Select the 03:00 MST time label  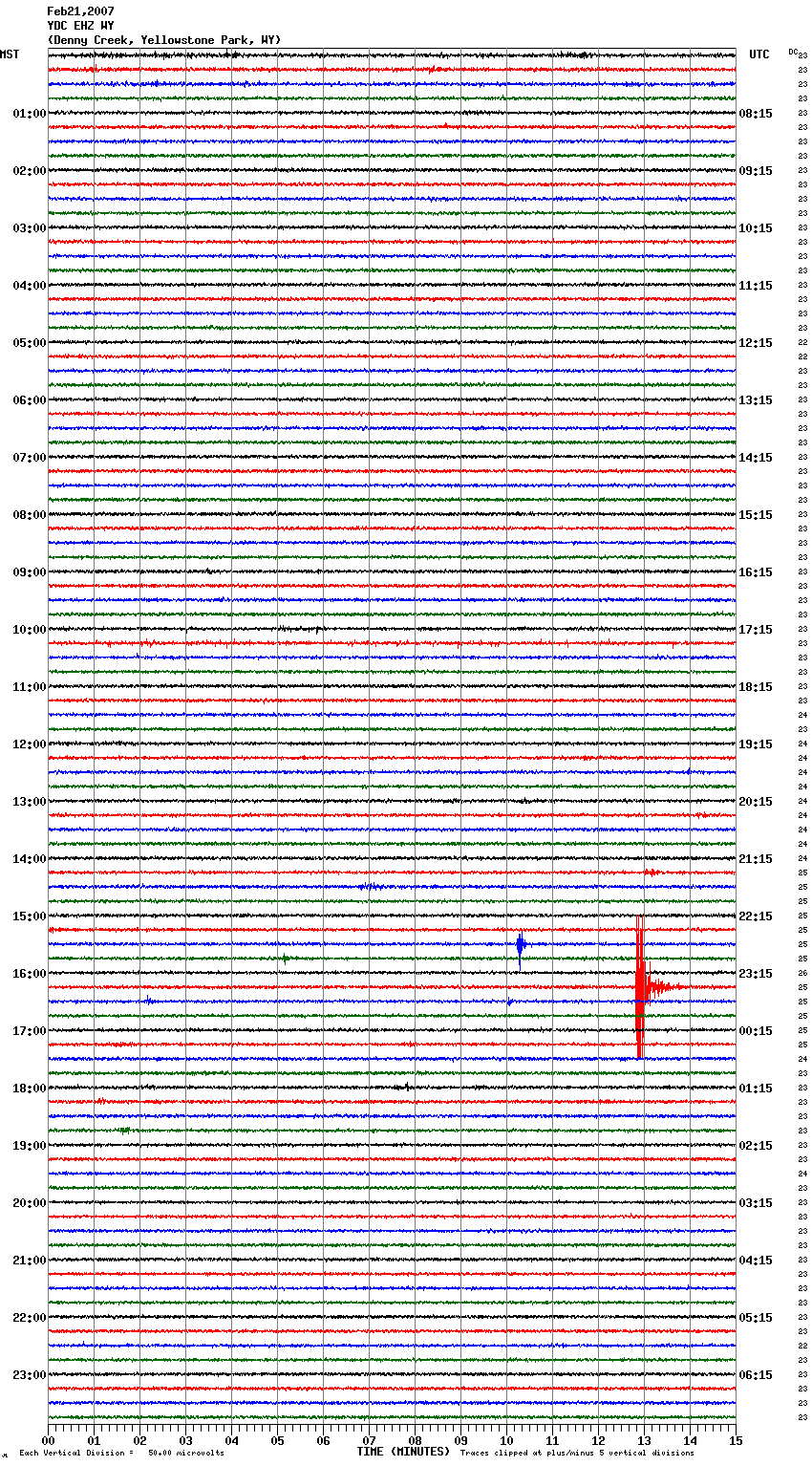(29, 228)
